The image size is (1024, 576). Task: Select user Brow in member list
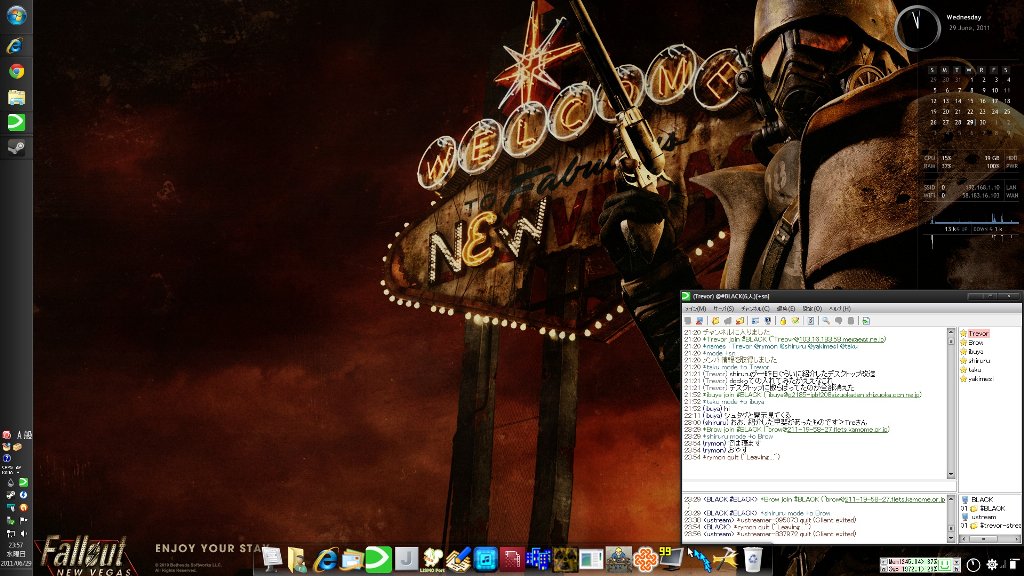(976, 342)
